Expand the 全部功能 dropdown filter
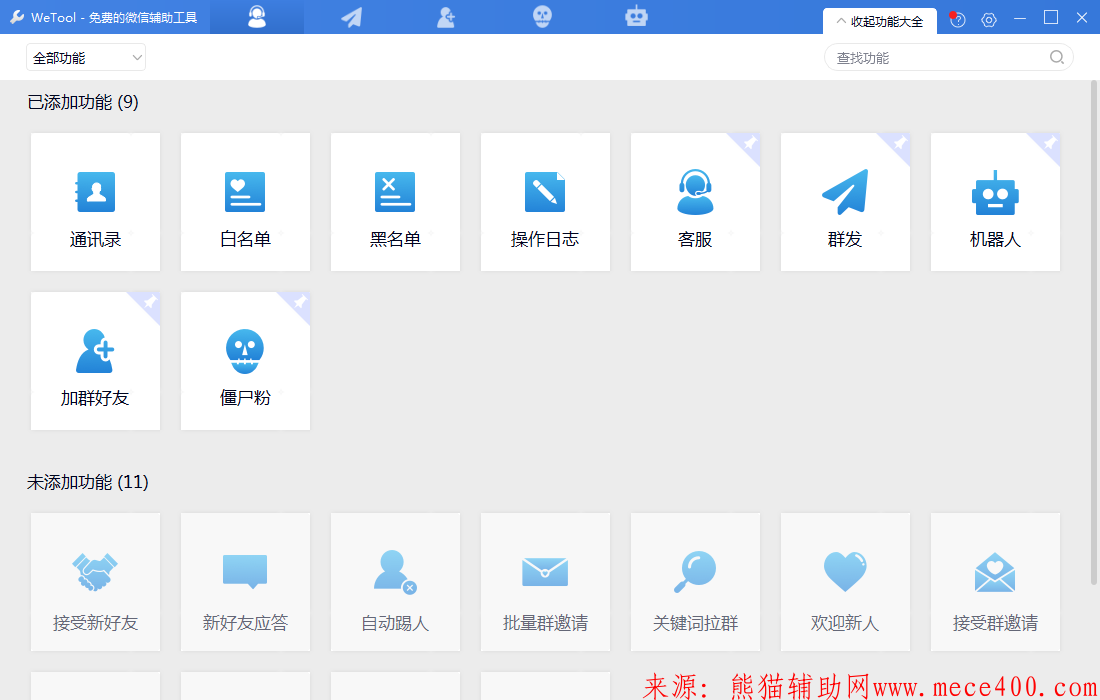Image resolution: width=1100 pixels, height=700 pixels. point(86,58)
